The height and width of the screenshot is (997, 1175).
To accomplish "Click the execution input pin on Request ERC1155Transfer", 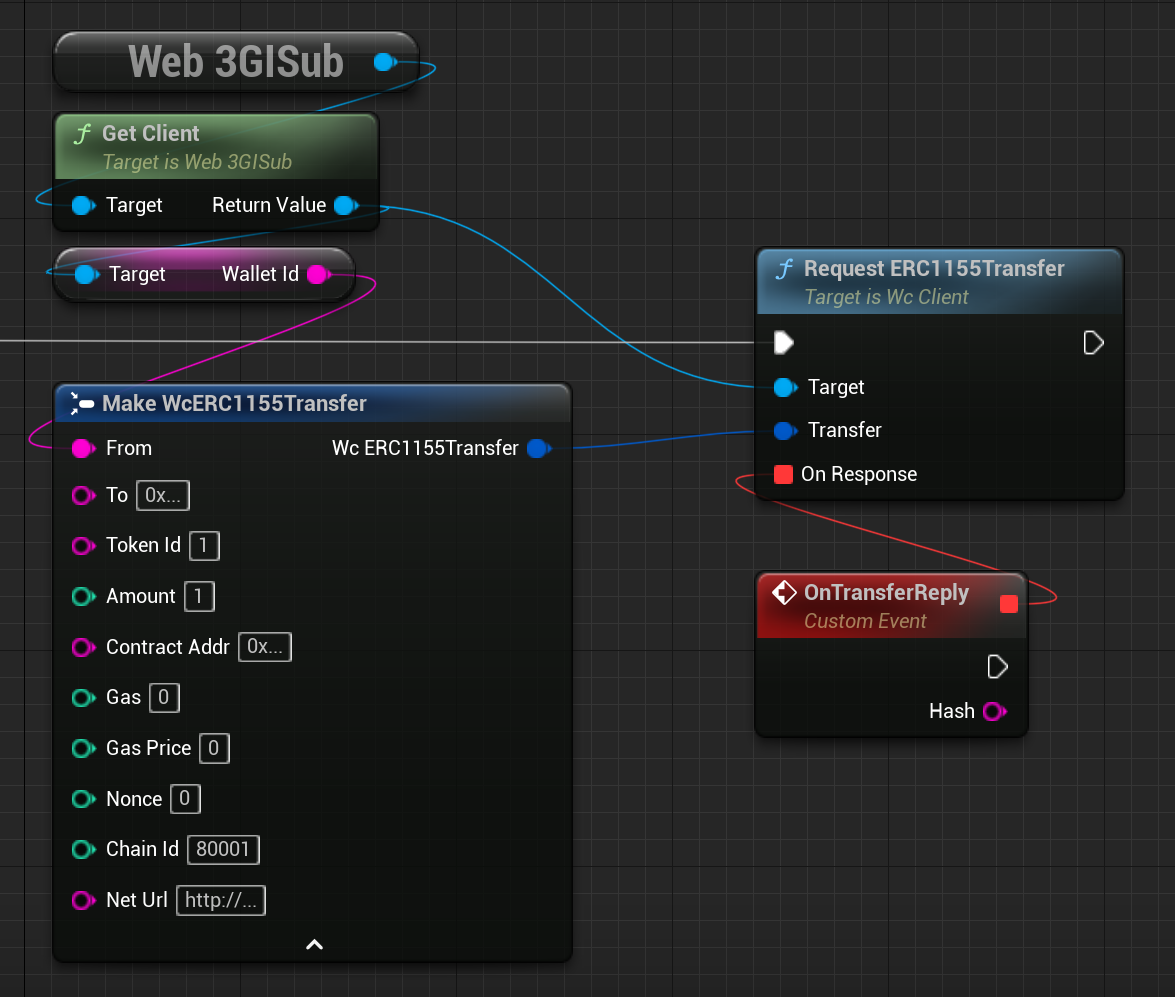I will [x=783, y=342].
